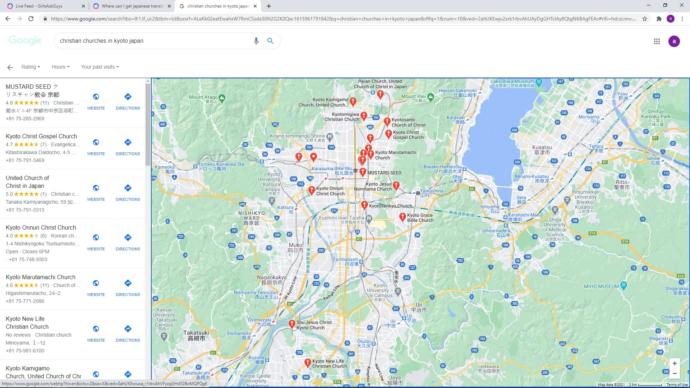The image size is (690, 388).
Task: Expand the Rating filter dropdown
Action: [x=30, y=67]
